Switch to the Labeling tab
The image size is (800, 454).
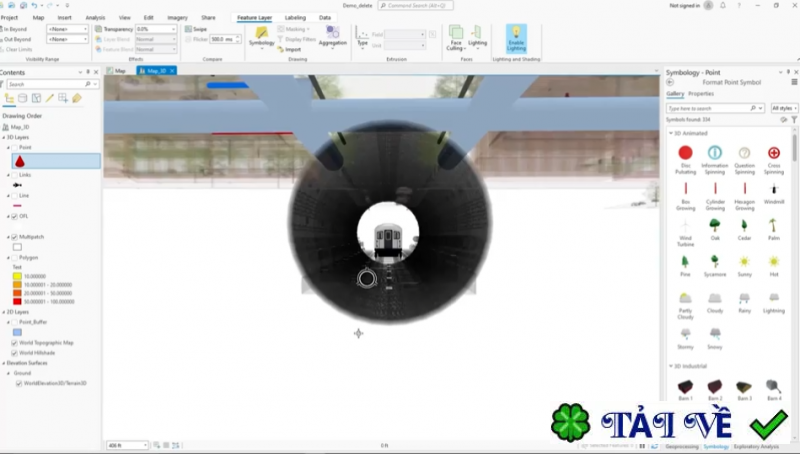click(295, 17)
